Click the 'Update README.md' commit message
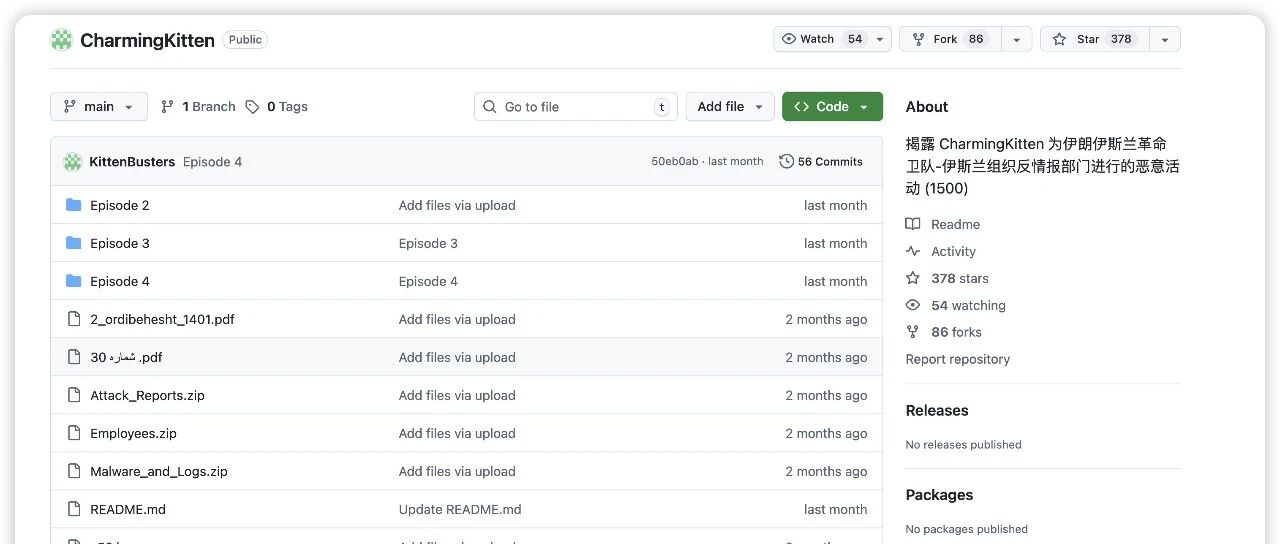This screenshot has width=1280, height=544. (x=460, y=509)
